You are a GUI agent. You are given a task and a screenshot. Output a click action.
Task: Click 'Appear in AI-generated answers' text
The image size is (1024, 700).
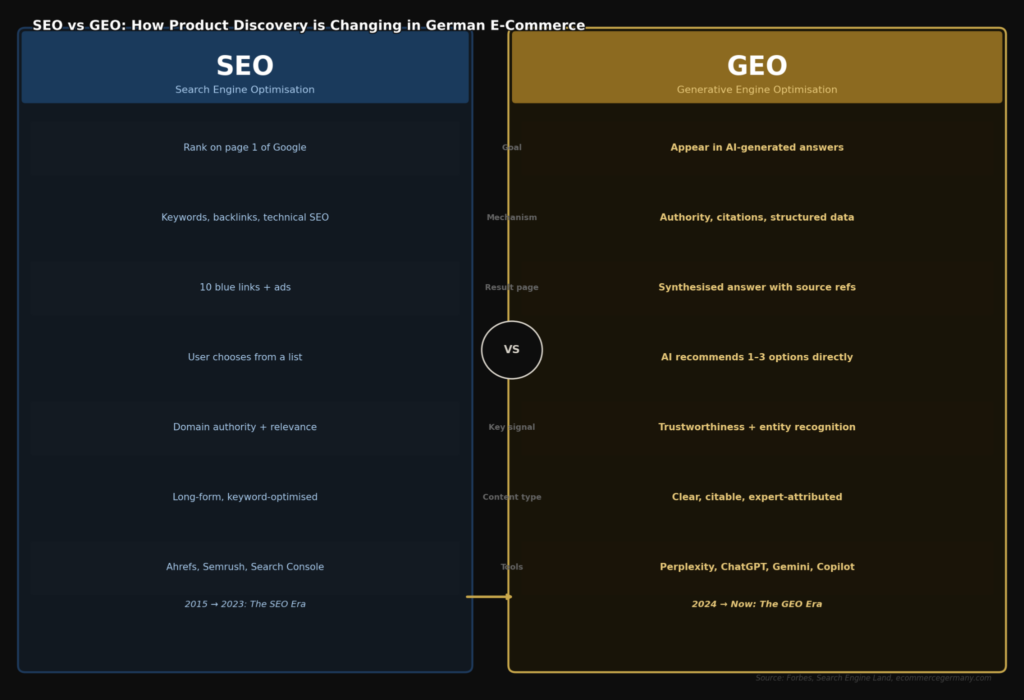[x=757, y=148]
